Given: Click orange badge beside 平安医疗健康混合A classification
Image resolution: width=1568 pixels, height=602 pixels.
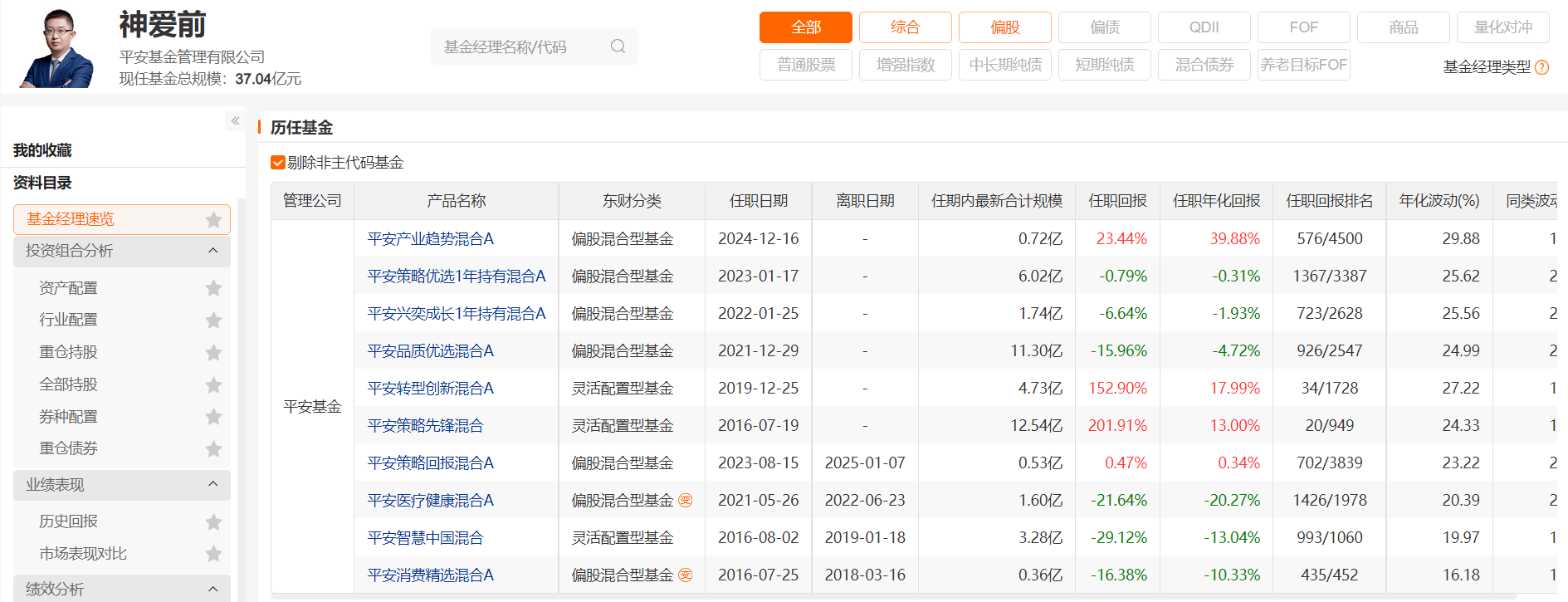Looking at the screenshot, I should click(x=685, y=500).
